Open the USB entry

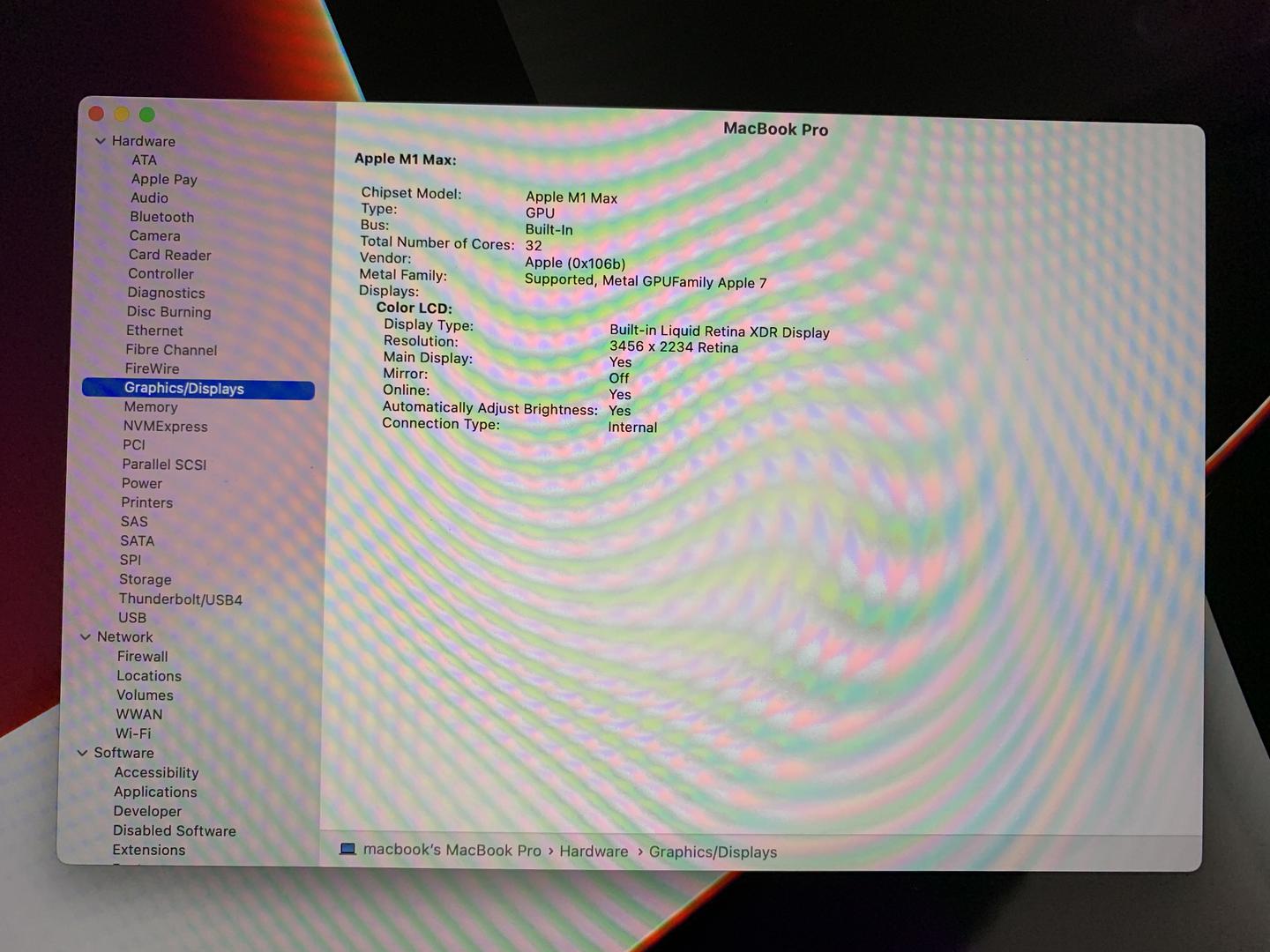[132, 618]
